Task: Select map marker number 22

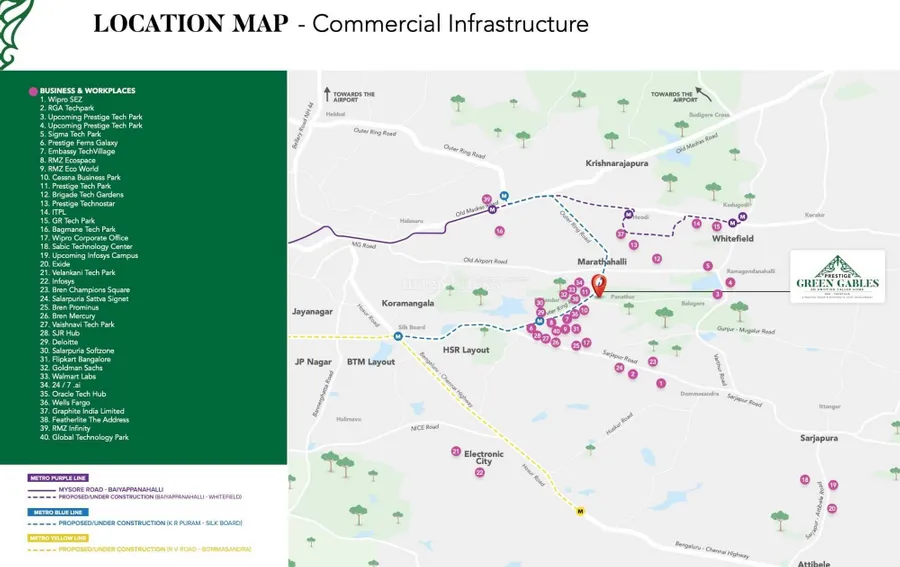Action: click(x=480, y=472)
